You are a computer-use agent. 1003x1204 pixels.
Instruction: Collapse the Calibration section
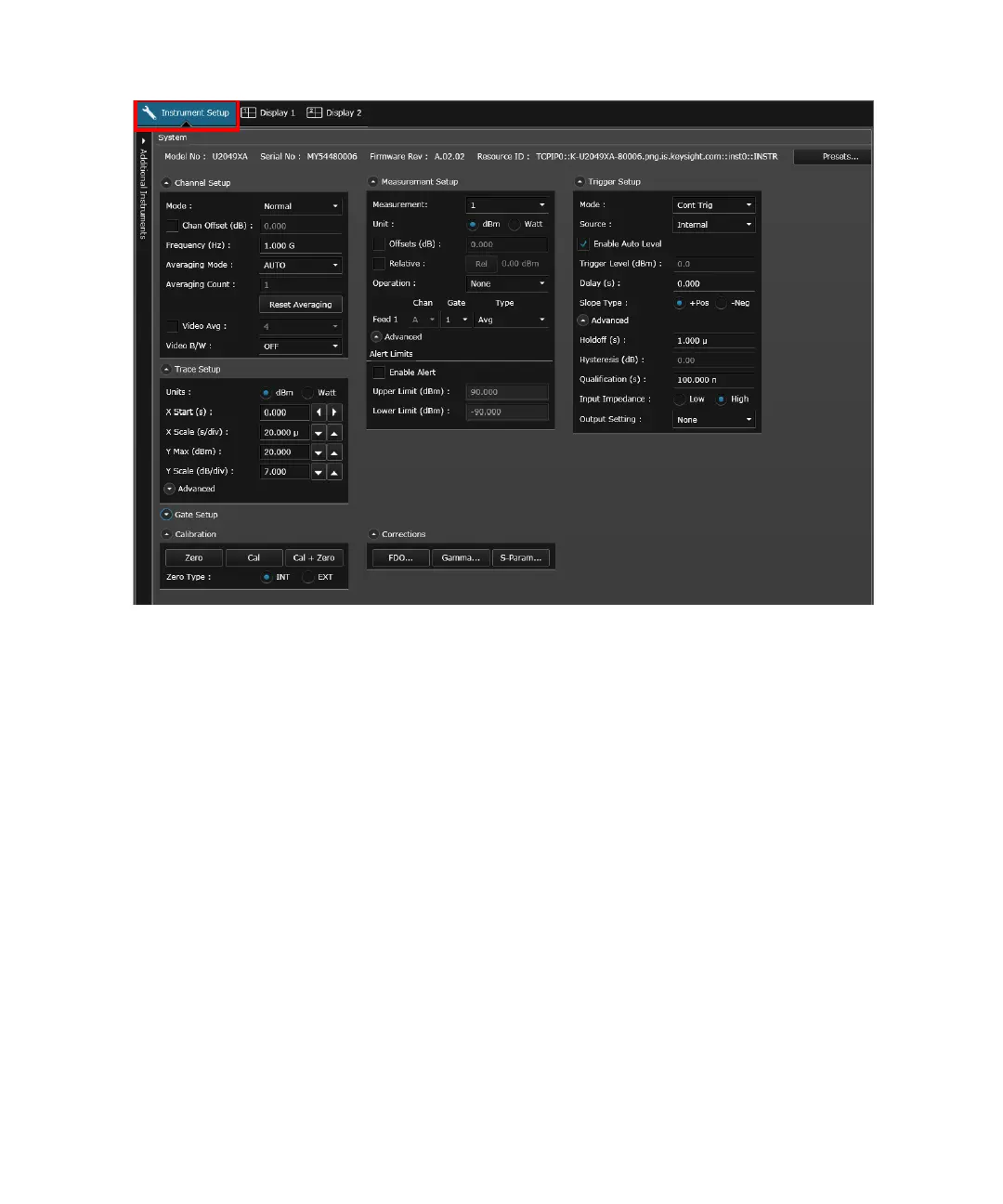pyautogui.click(x=166, y=535)
